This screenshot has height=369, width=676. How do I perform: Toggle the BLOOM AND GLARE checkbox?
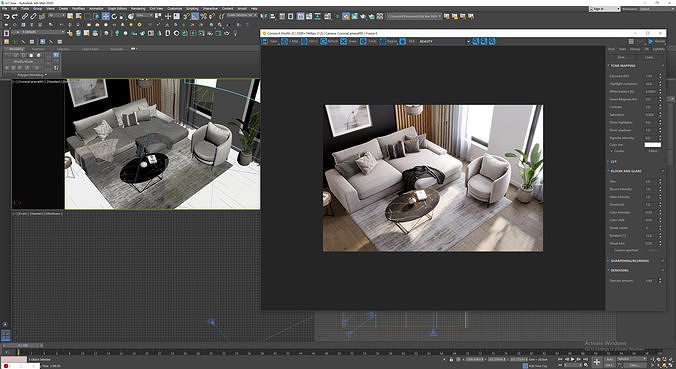[608, 171]
